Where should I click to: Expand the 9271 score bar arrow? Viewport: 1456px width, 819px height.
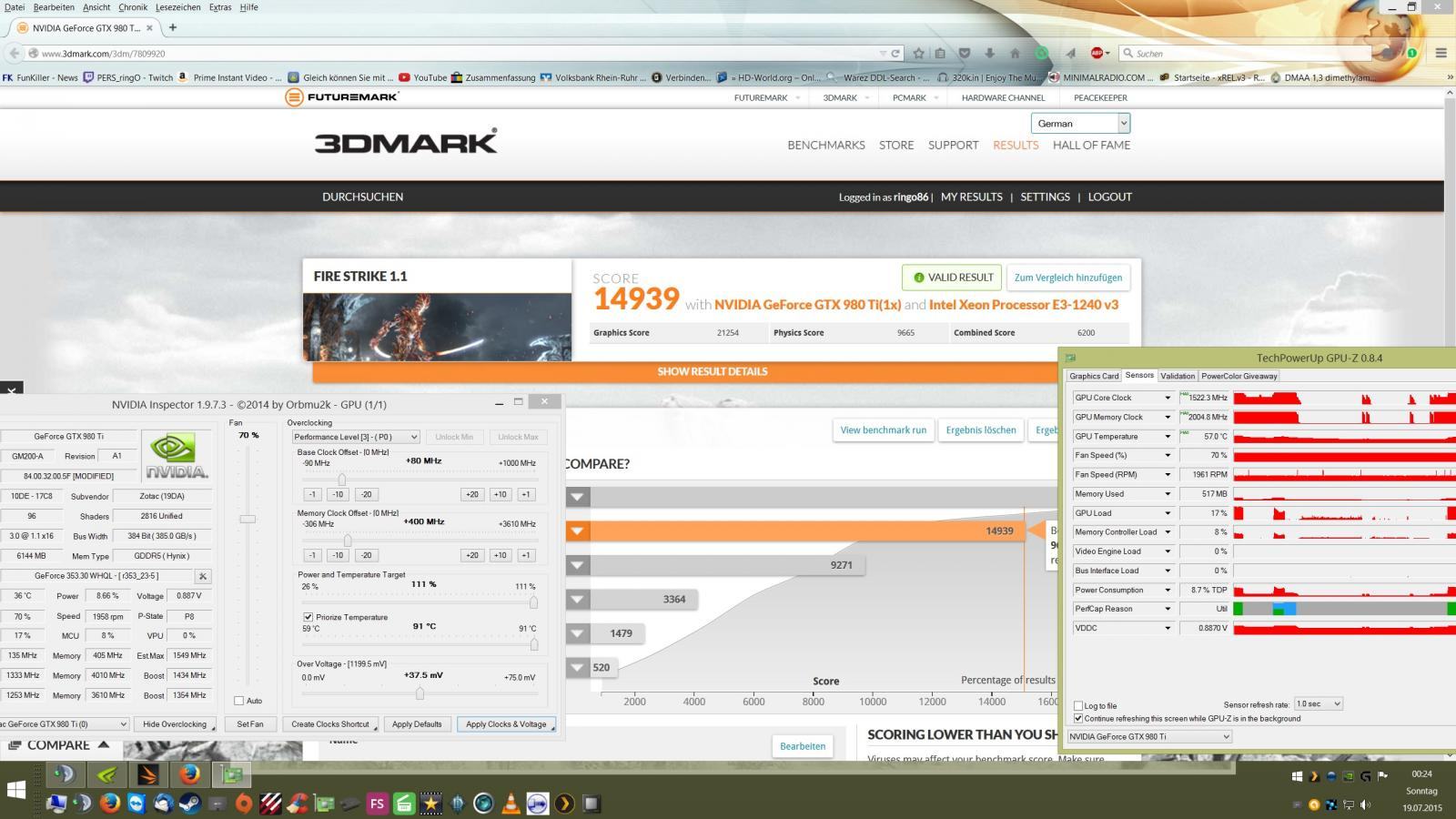[x=578, y=565]
